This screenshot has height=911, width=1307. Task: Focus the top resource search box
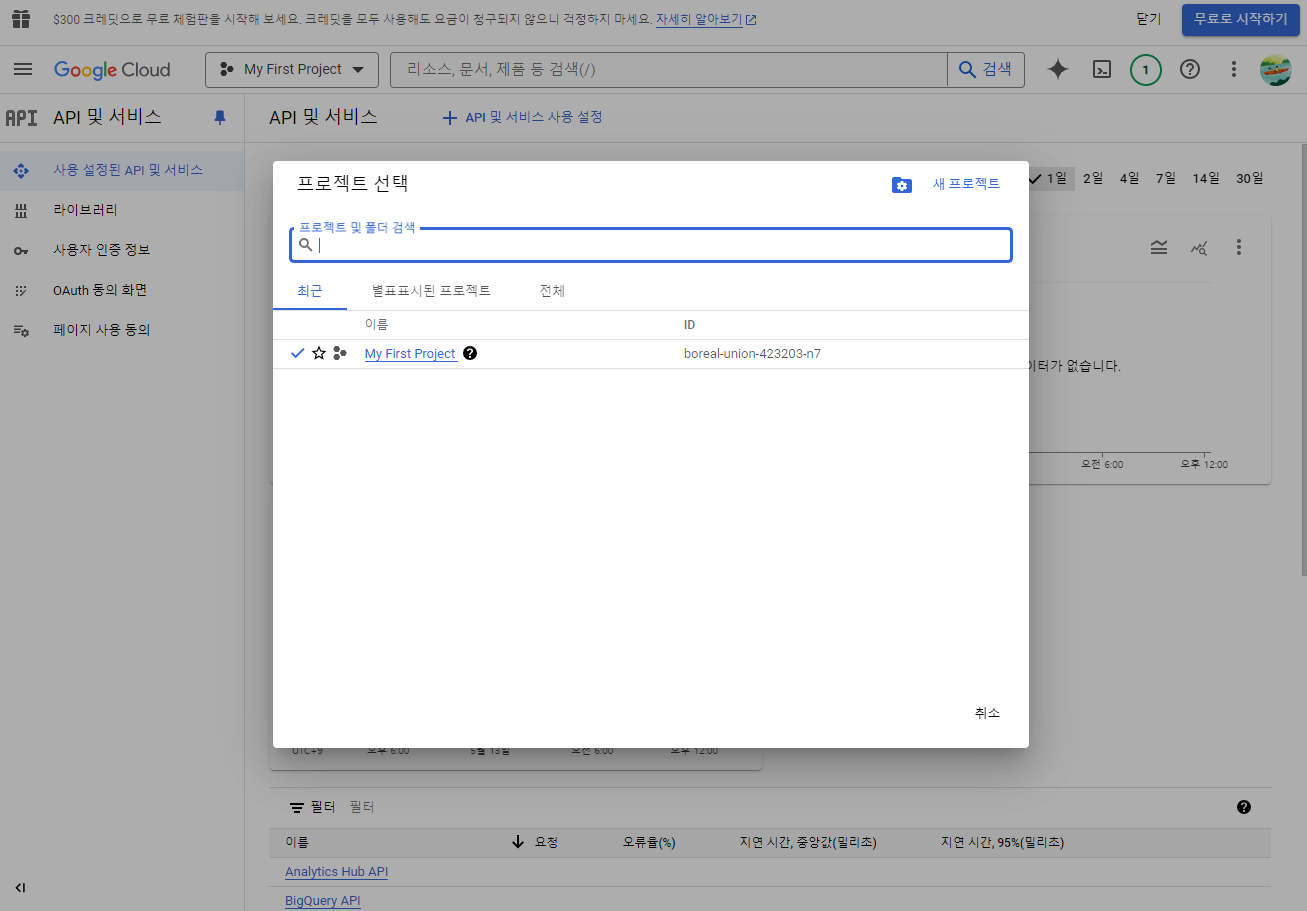(x=669, y=69)
